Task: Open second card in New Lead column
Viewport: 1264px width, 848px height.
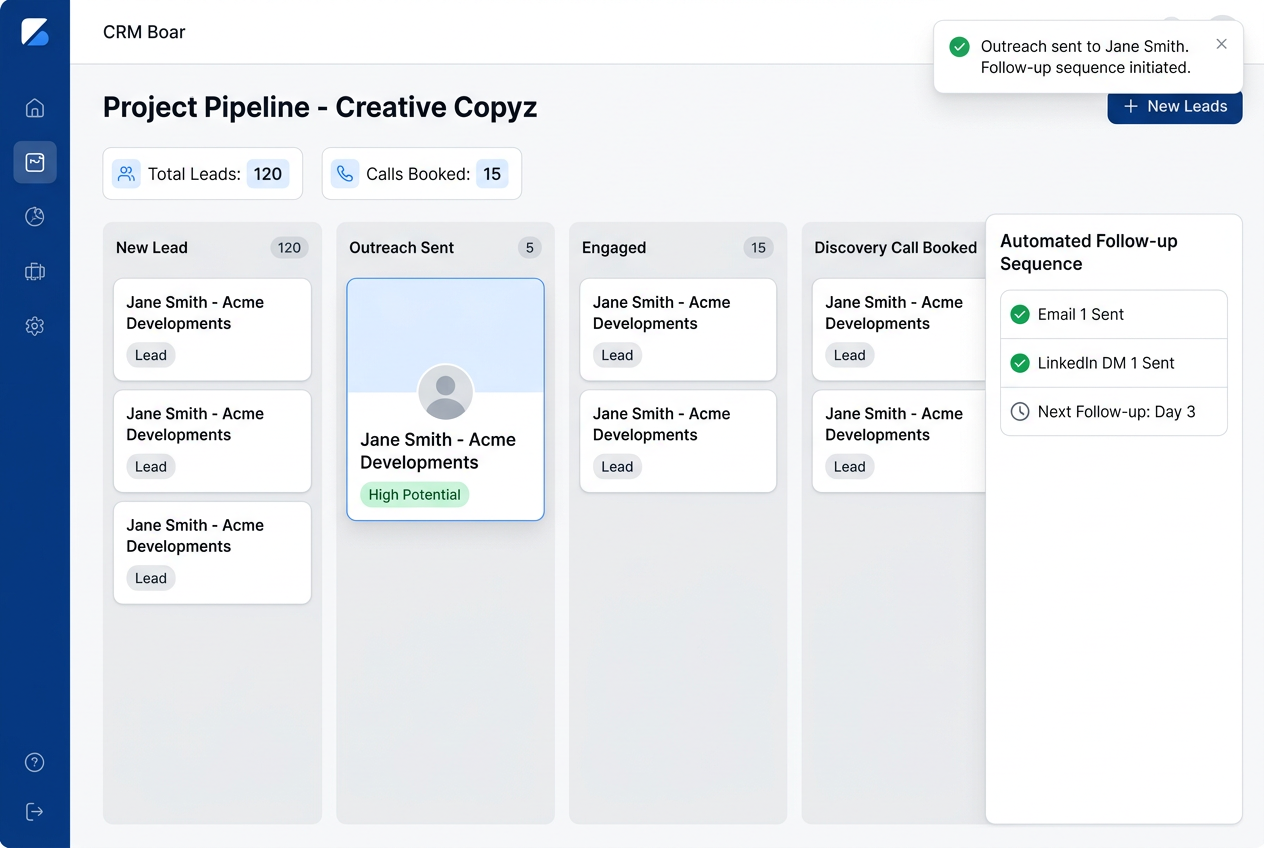Action: click(x=212, y=441)
